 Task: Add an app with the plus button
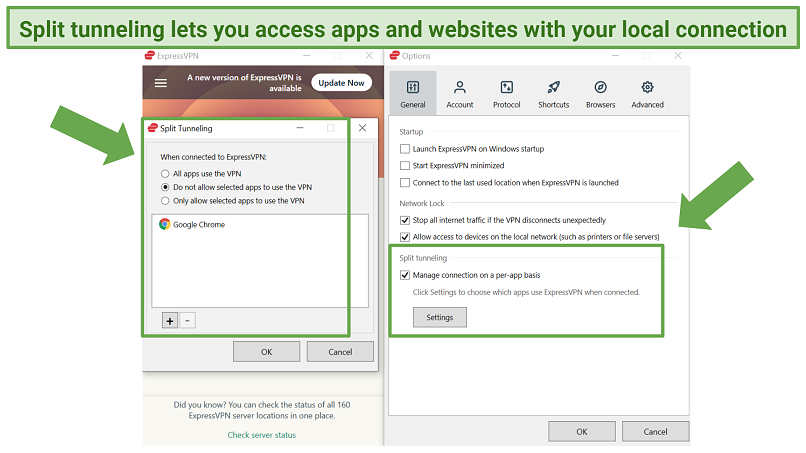pos(170,320)
